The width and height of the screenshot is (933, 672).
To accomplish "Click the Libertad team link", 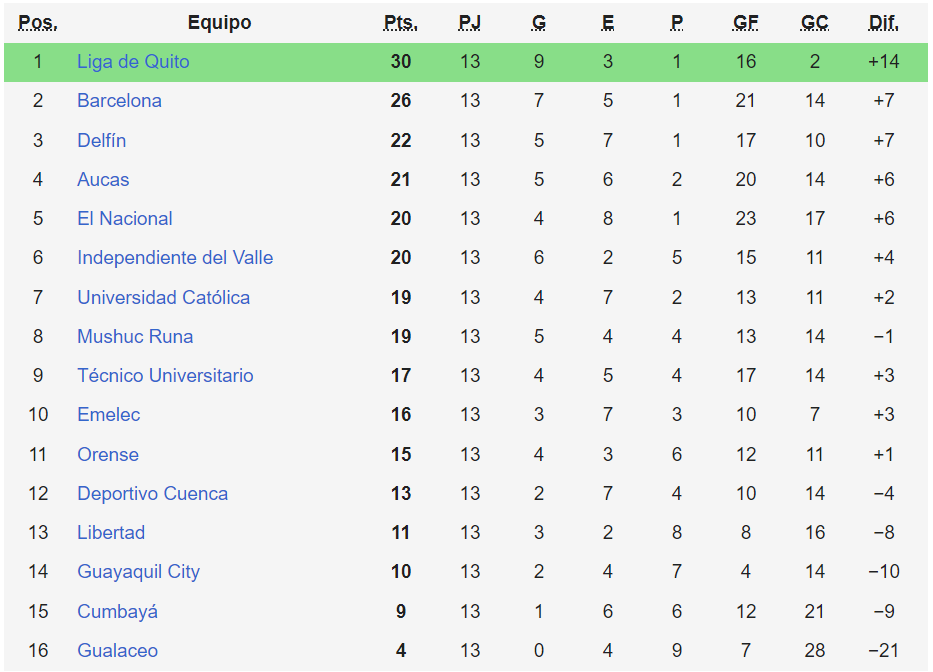I will 111,533.
